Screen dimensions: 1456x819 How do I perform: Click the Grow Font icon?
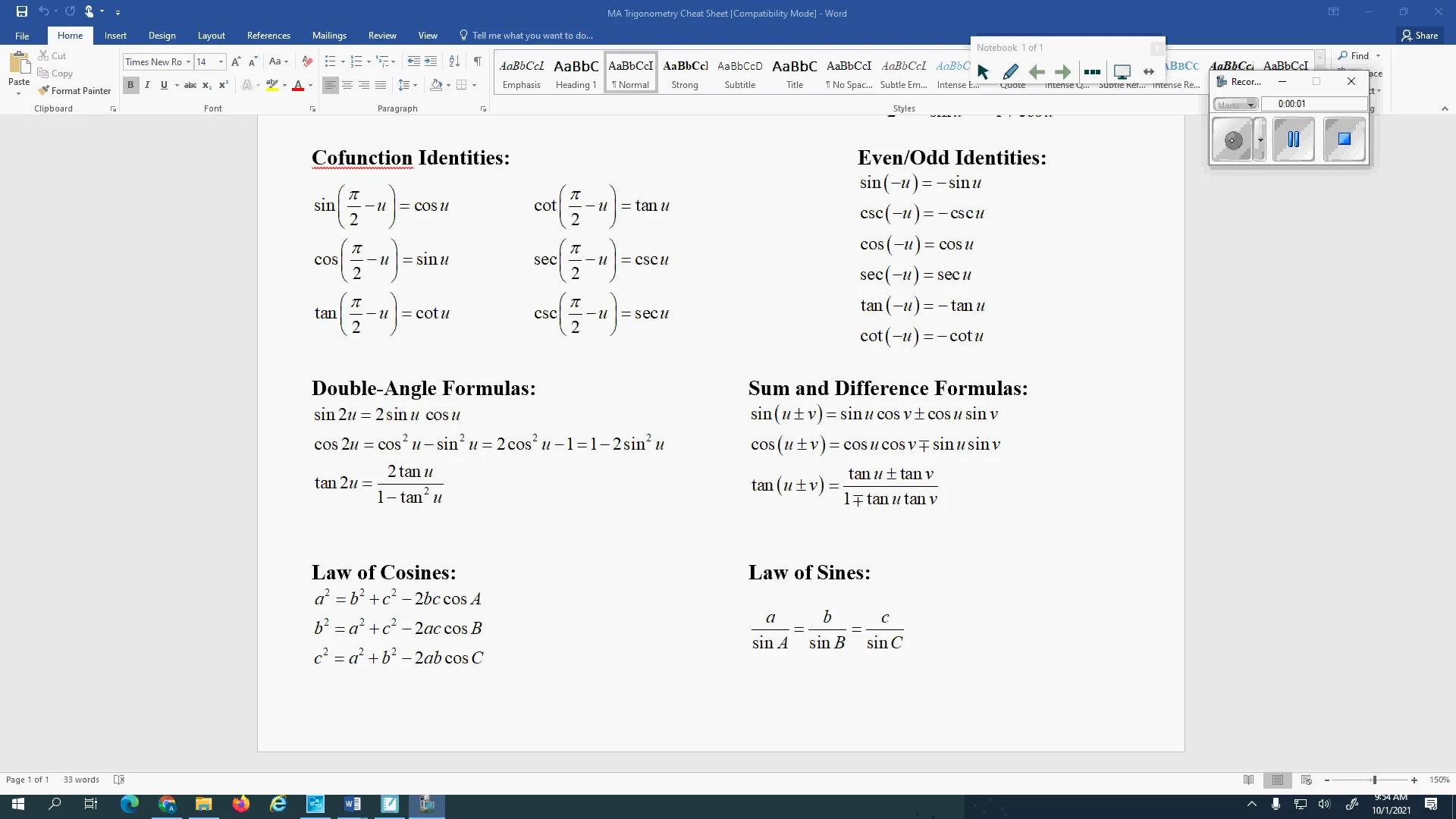[x=236, y=61]
